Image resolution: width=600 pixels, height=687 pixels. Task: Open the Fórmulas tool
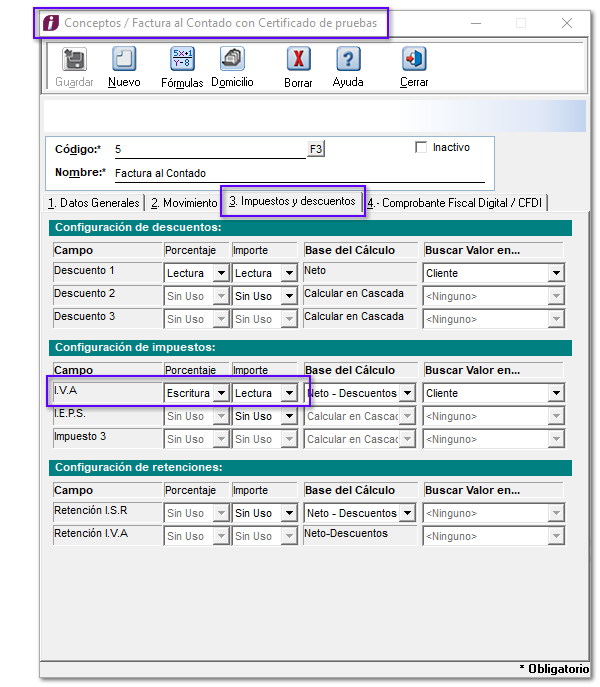pyautogui.click(x=182, y=61)
